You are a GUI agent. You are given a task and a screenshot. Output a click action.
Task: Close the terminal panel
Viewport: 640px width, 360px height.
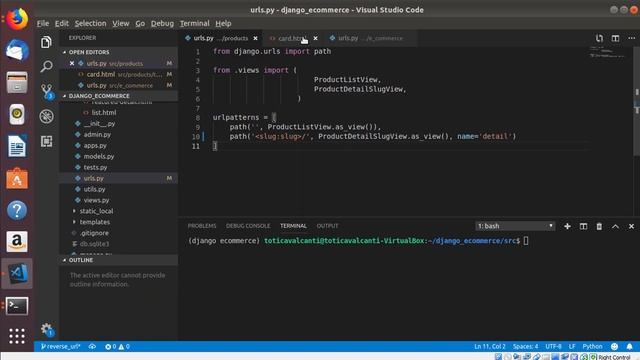[631, 226]
